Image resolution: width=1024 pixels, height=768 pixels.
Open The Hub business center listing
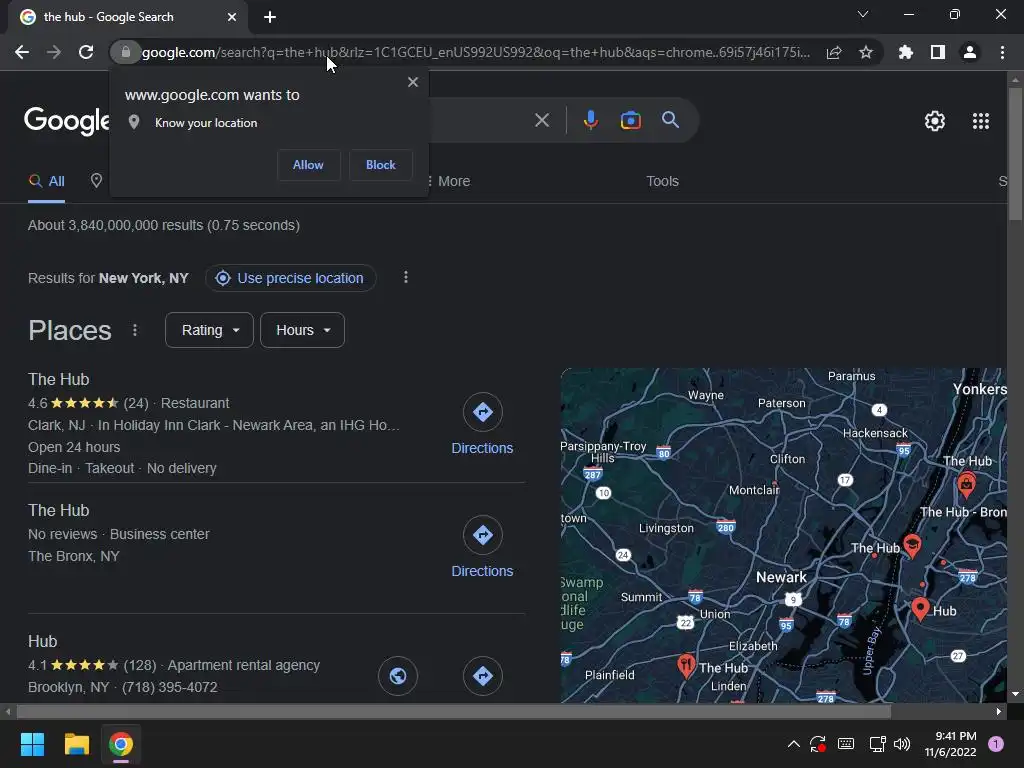click(59, 511)
